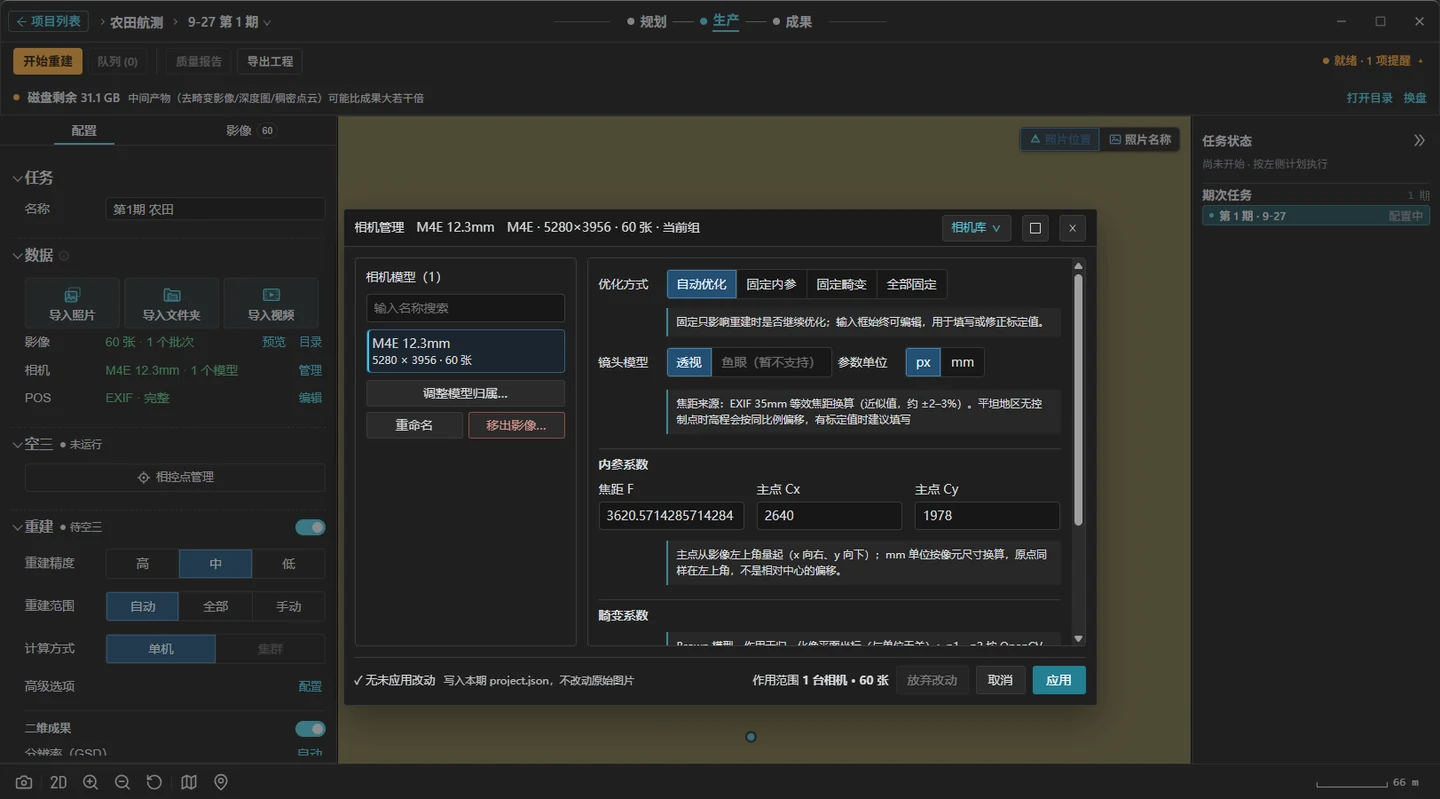Viewport: 1440px width, 799px height.
Task: Toggle 照片名称 photo name display
Action: coord(1140,140)
